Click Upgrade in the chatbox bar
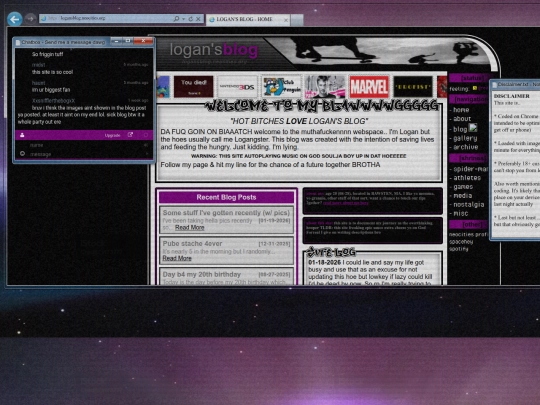This screenshot has width=540, height=405. click(112, 135)
